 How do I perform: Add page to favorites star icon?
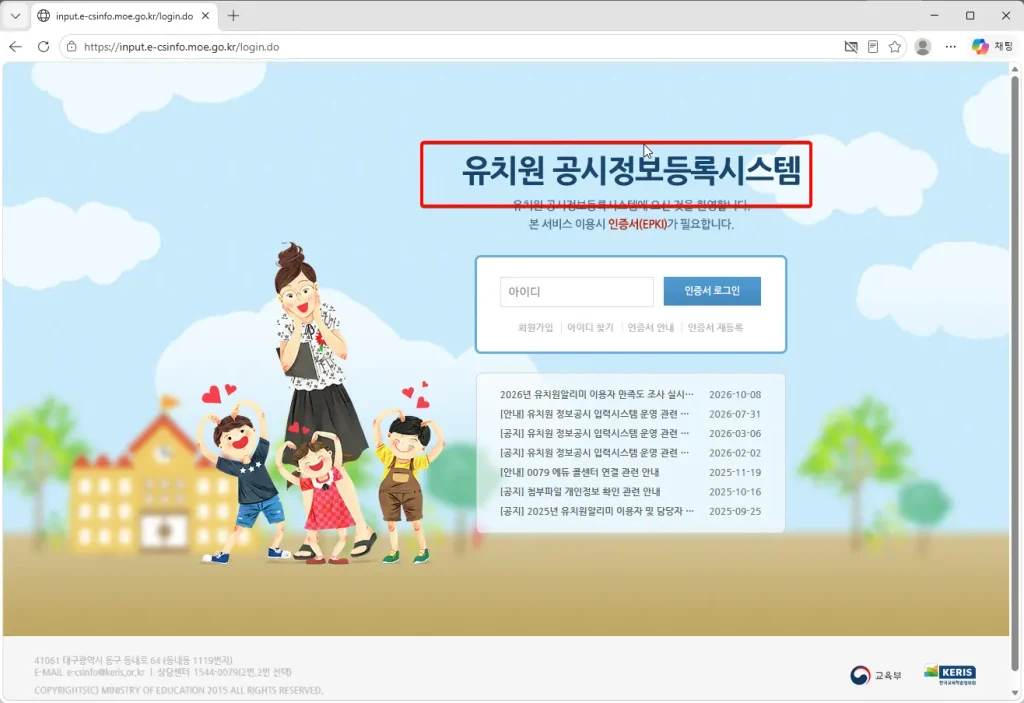(x=895, y=46)
